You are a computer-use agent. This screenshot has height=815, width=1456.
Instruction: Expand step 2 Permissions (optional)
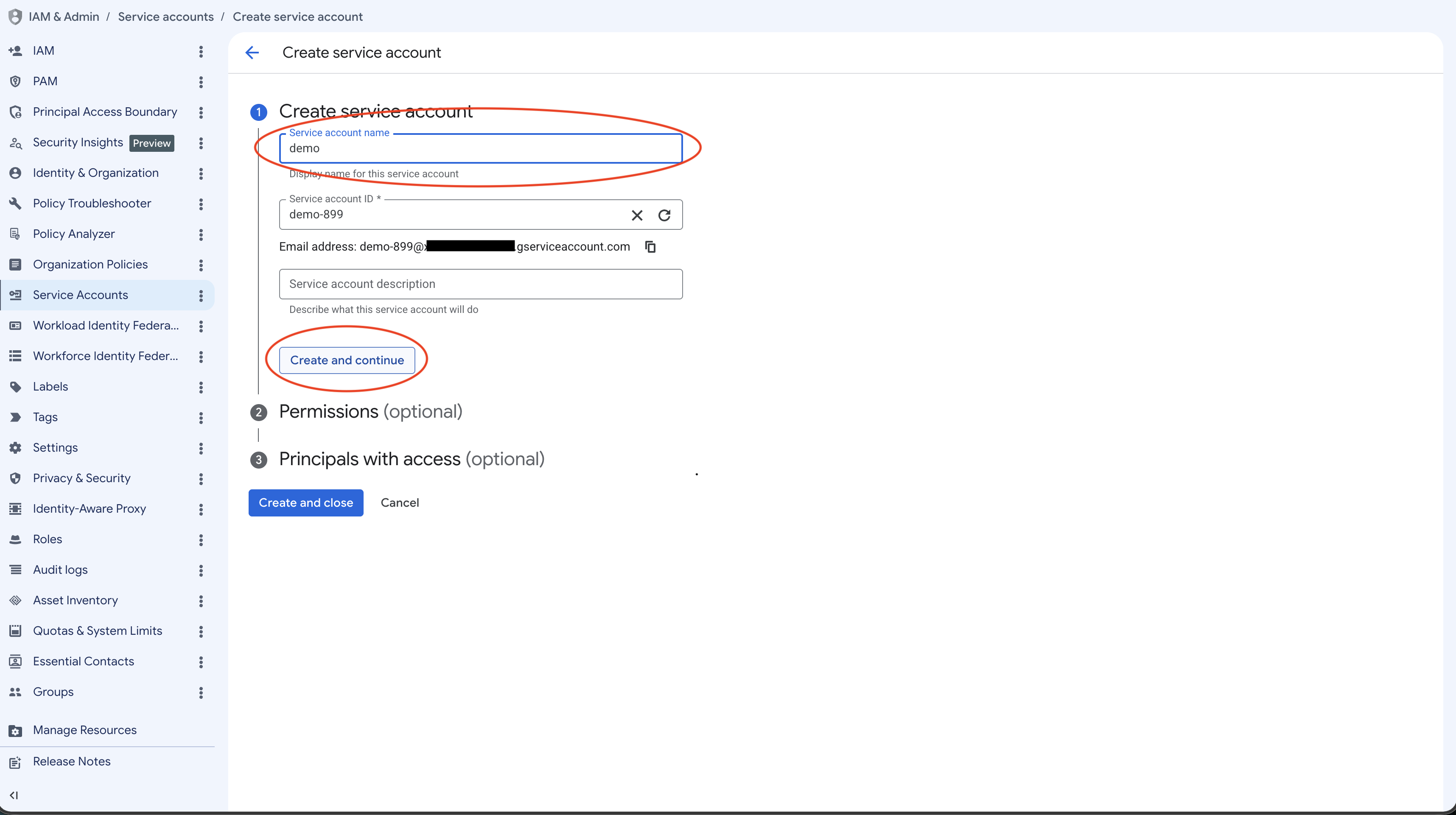[x=370, y=412]
